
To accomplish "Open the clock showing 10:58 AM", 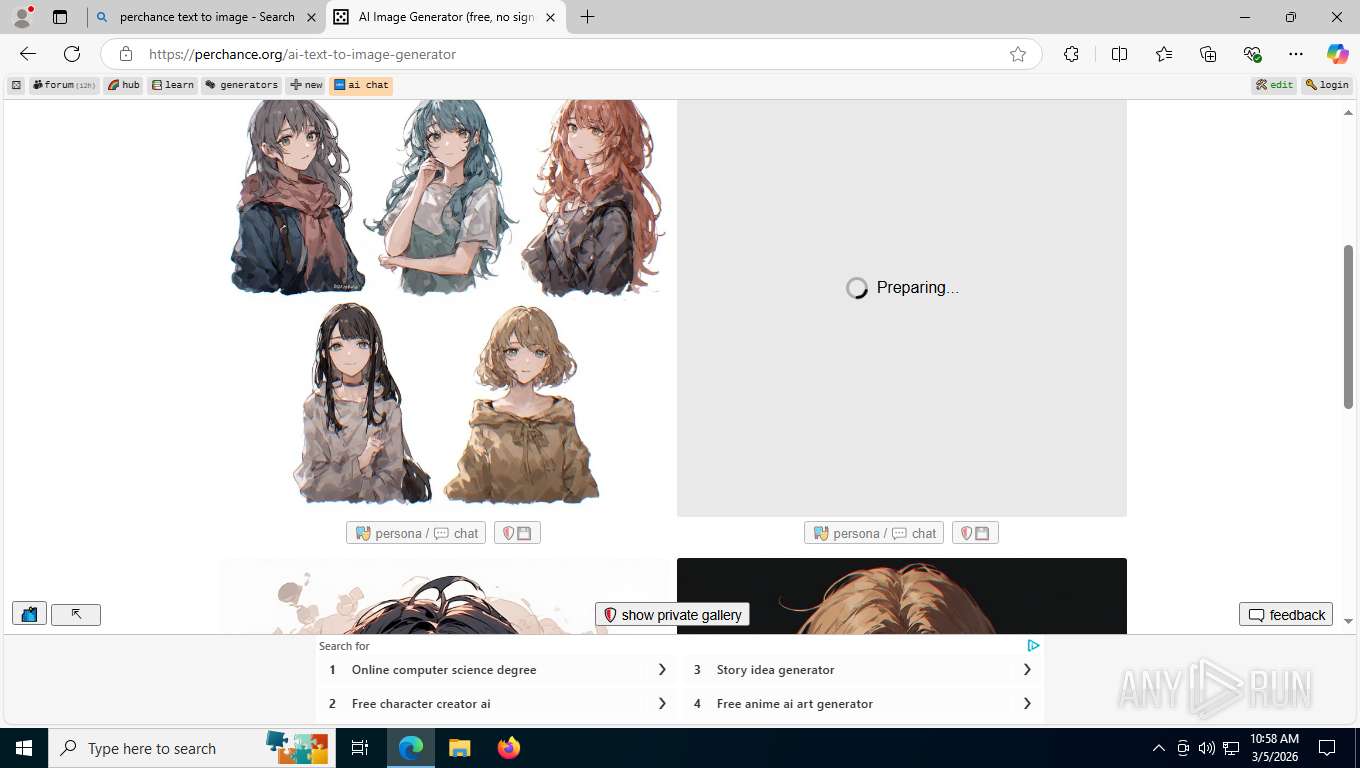I will tap(1274, 748).
